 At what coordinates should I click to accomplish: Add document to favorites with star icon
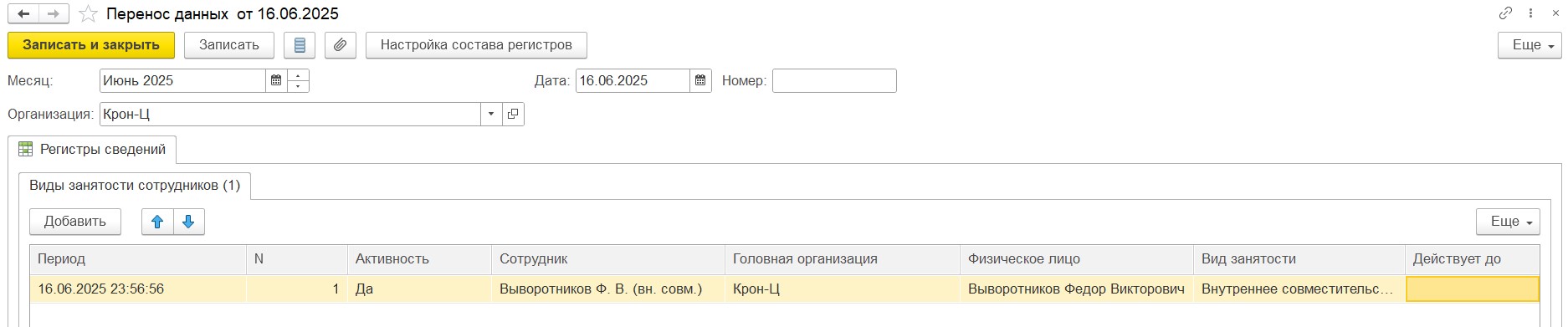(88, 14)
